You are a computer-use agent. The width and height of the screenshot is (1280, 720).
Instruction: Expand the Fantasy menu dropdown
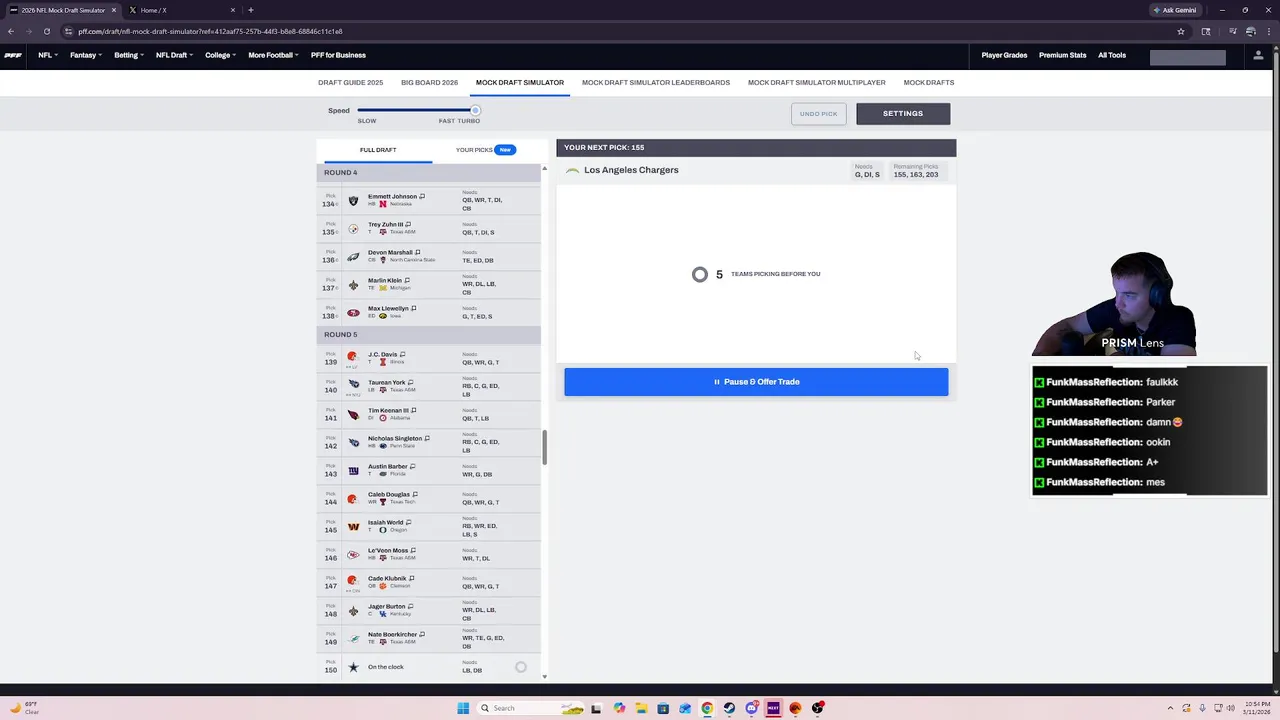[x=86, y=55]
